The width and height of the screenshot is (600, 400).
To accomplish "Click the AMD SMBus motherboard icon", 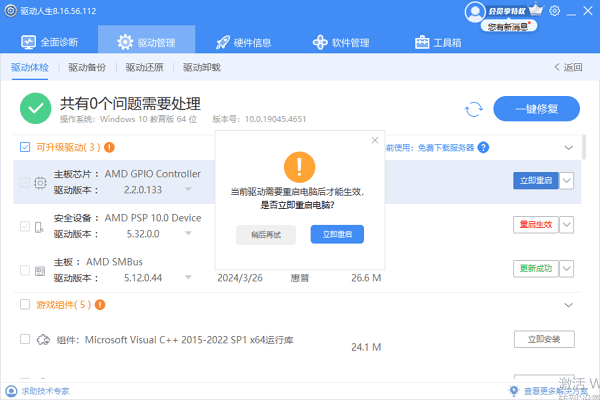I will [40, 271].
